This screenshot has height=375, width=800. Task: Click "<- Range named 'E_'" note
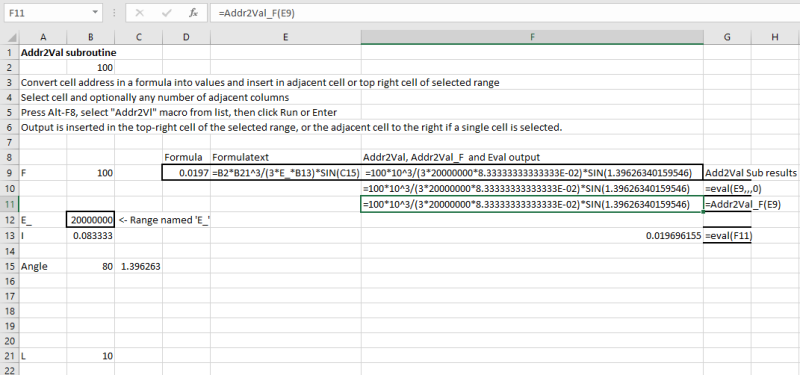coord(164,220)
